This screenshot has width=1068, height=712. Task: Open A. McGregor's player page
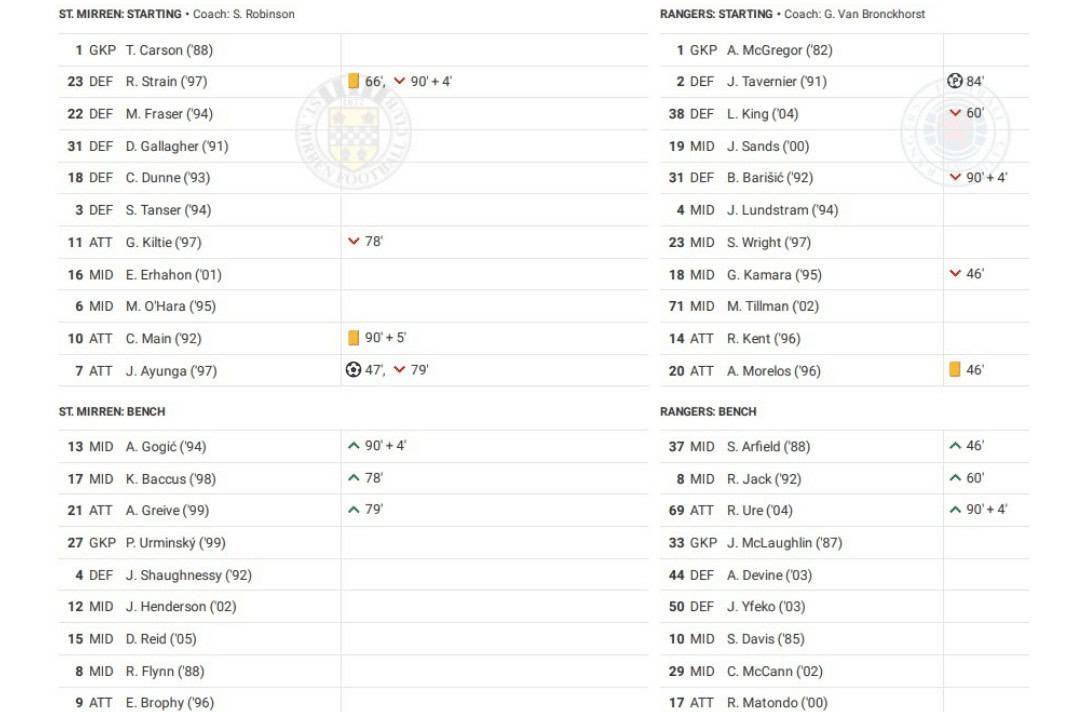coord(779,50)
